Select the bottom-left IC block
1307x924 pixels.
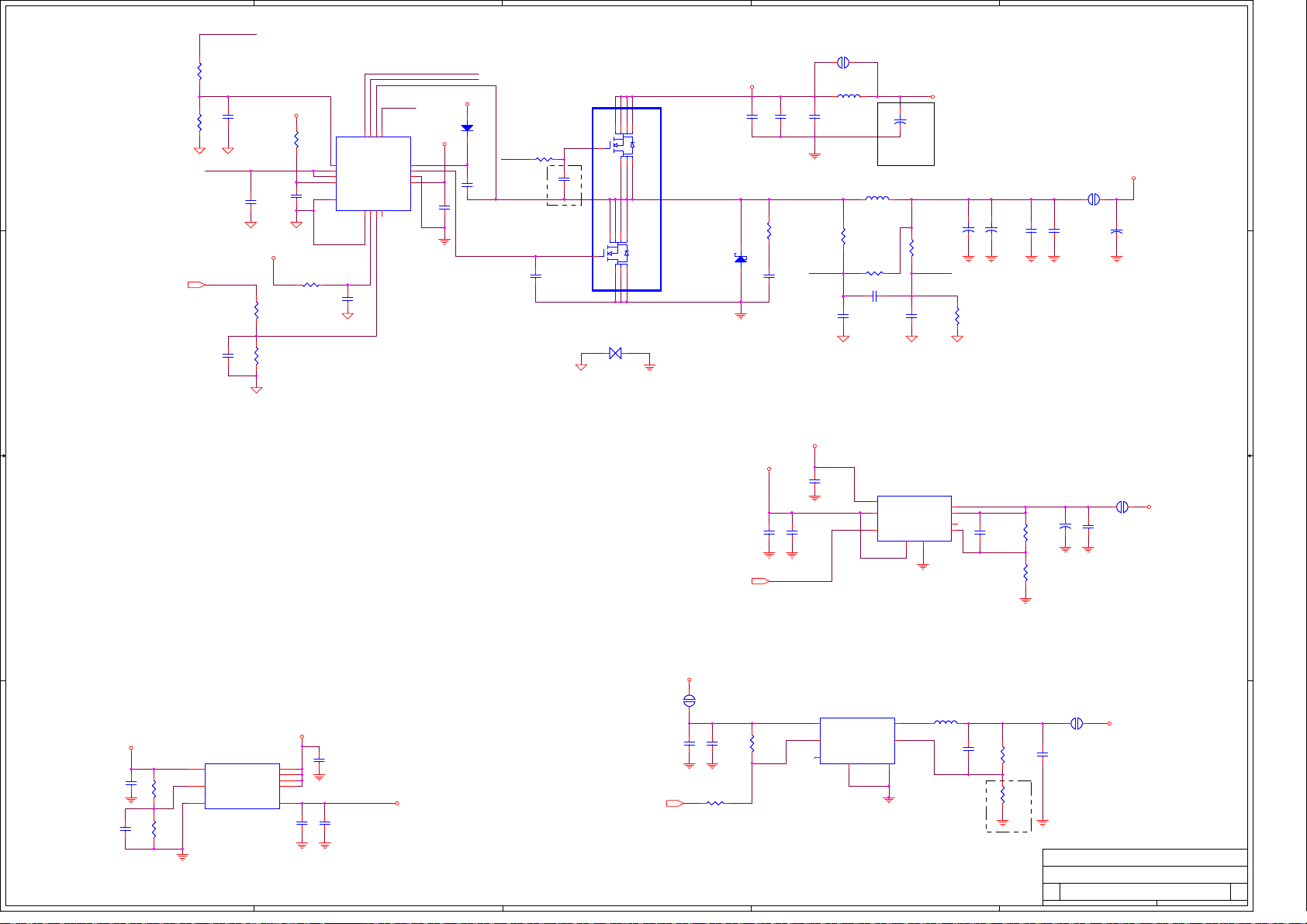tap(242, 786)
